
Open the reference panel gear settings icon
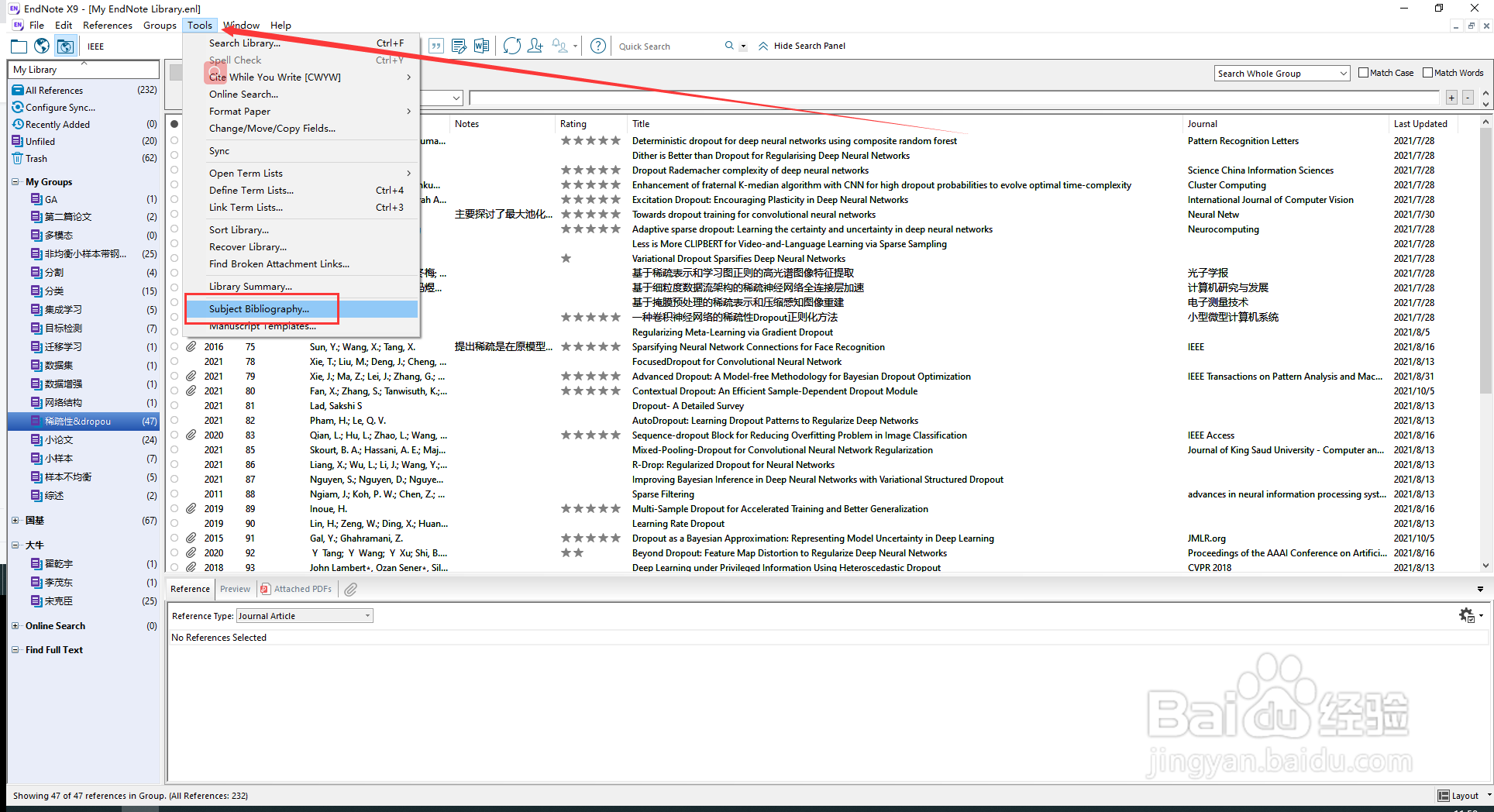pos(1467,615)
